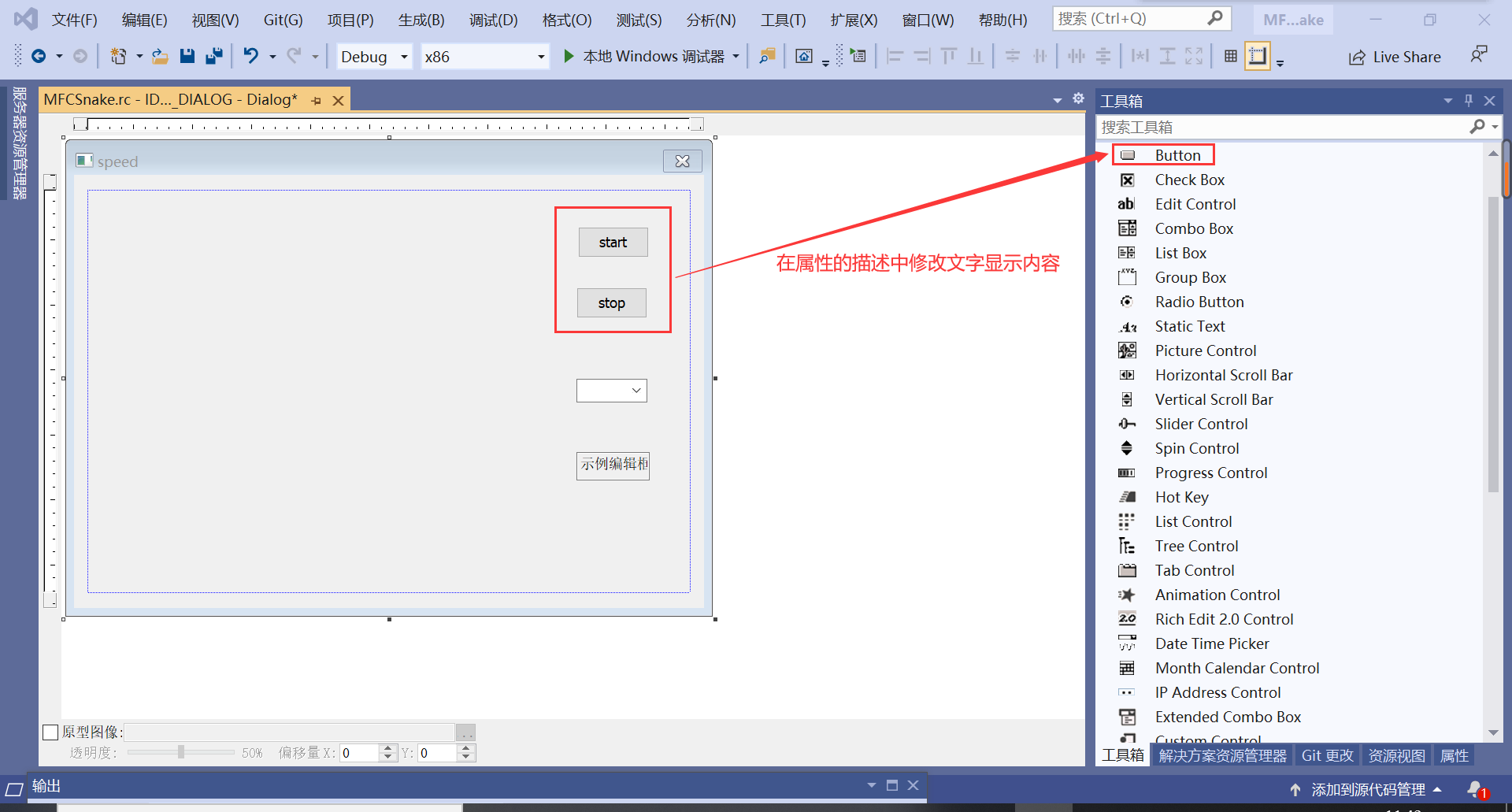
Task: Enable the 原型图像 checkbox
Action: [x=50, y=732]
